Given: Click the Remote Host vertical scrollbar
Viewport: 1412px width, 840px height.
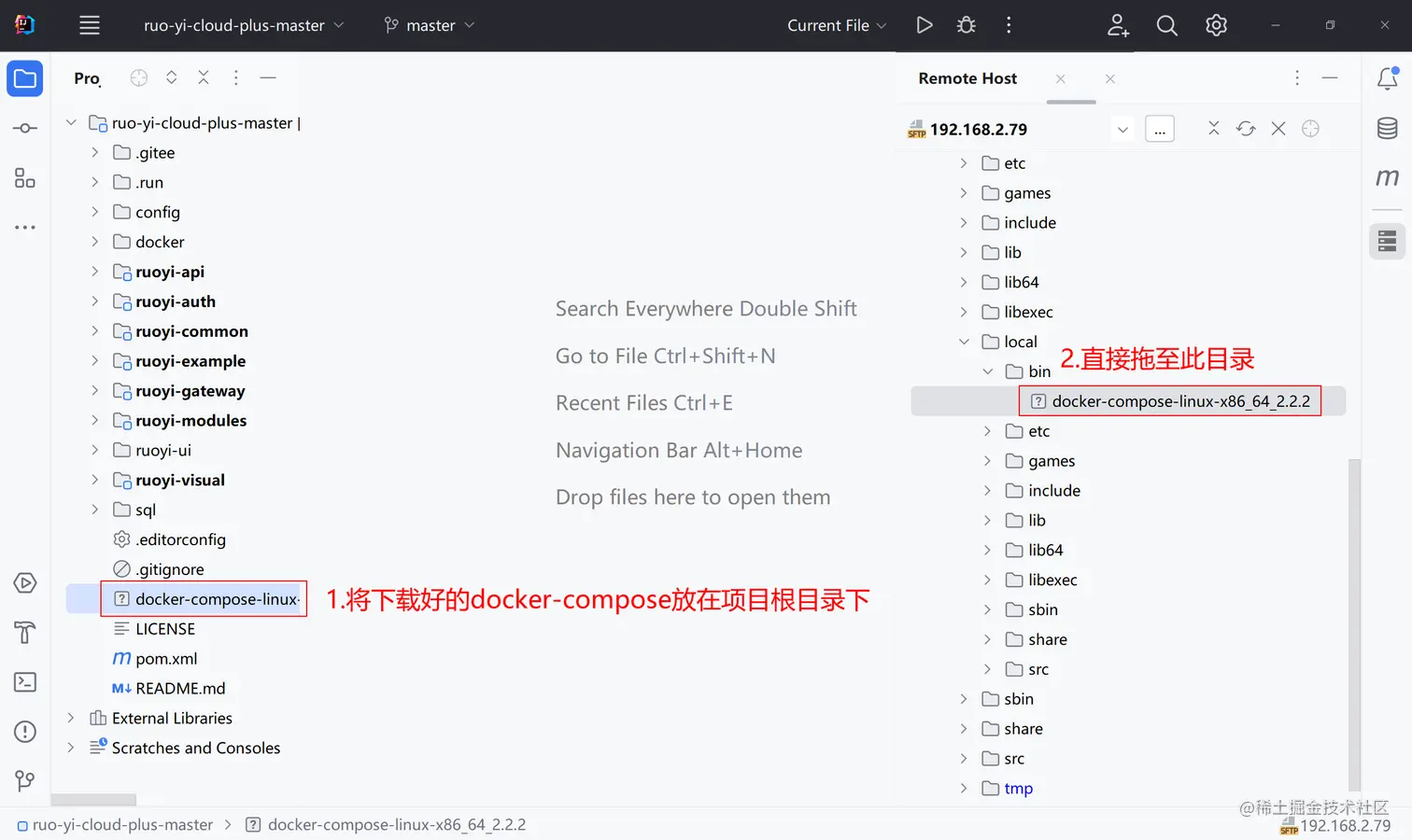Looking at the screenshot, I should tap(1354, 625).
